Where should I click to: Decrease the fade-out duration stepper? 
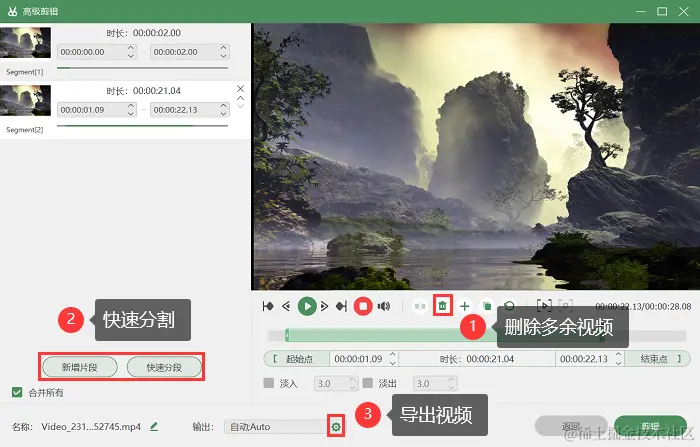coord(451,387)
